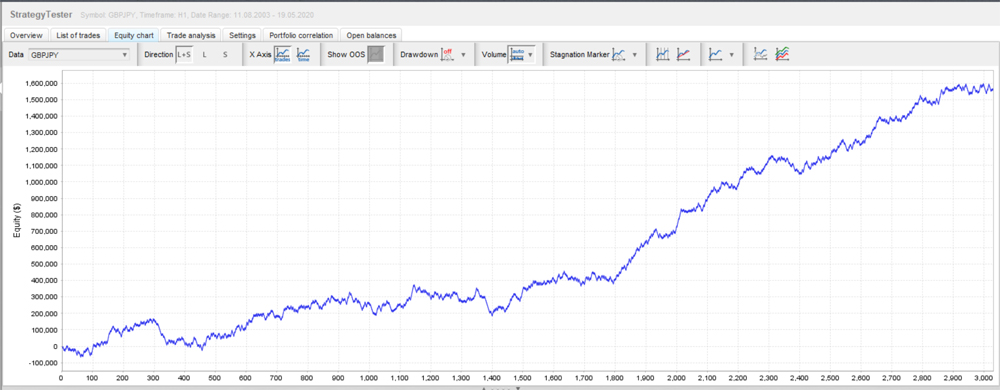Click the Drawdown off icon
Image resolution: width=1000 pixels, height=390 pixels.
point(447,55)
